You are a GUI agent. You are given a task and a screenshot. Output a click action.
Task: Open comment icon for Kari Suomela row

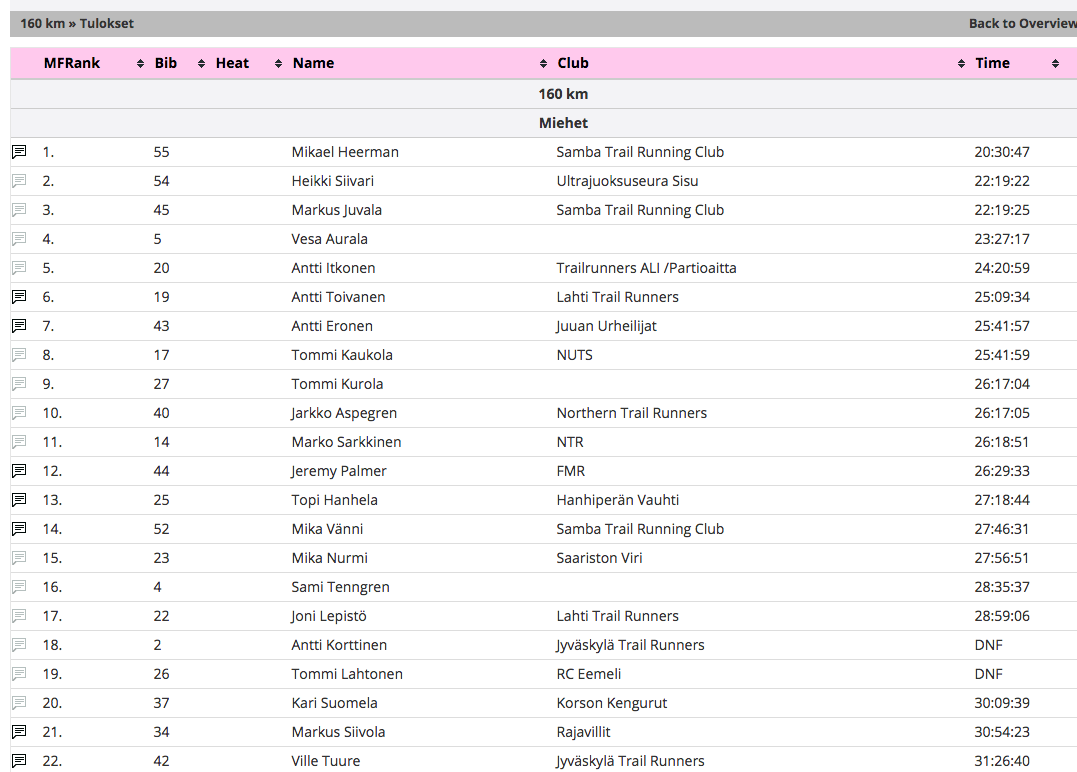tap(19, 703)
